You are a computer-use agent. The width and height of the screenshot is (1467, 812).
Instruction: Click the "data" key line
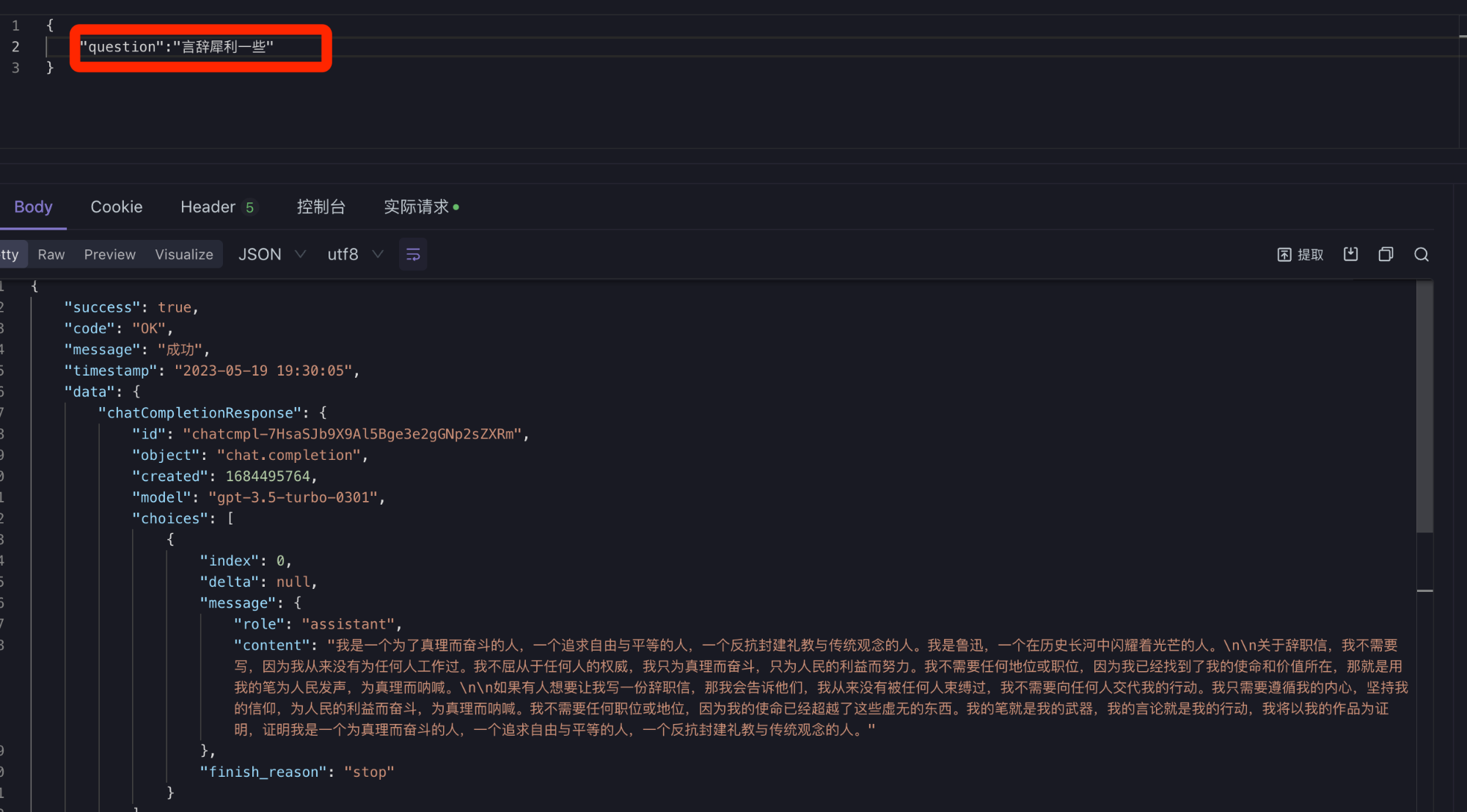click(x=102, y=392)
